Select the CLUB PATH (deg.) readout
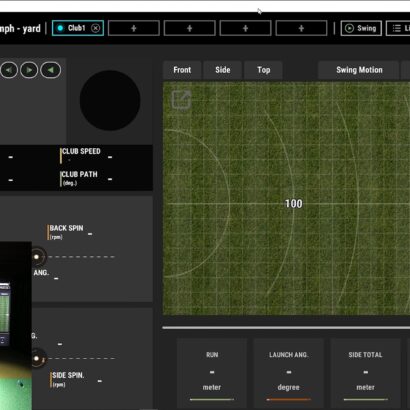Viewport: 410px width, 410px height. [x=86, y=179]
